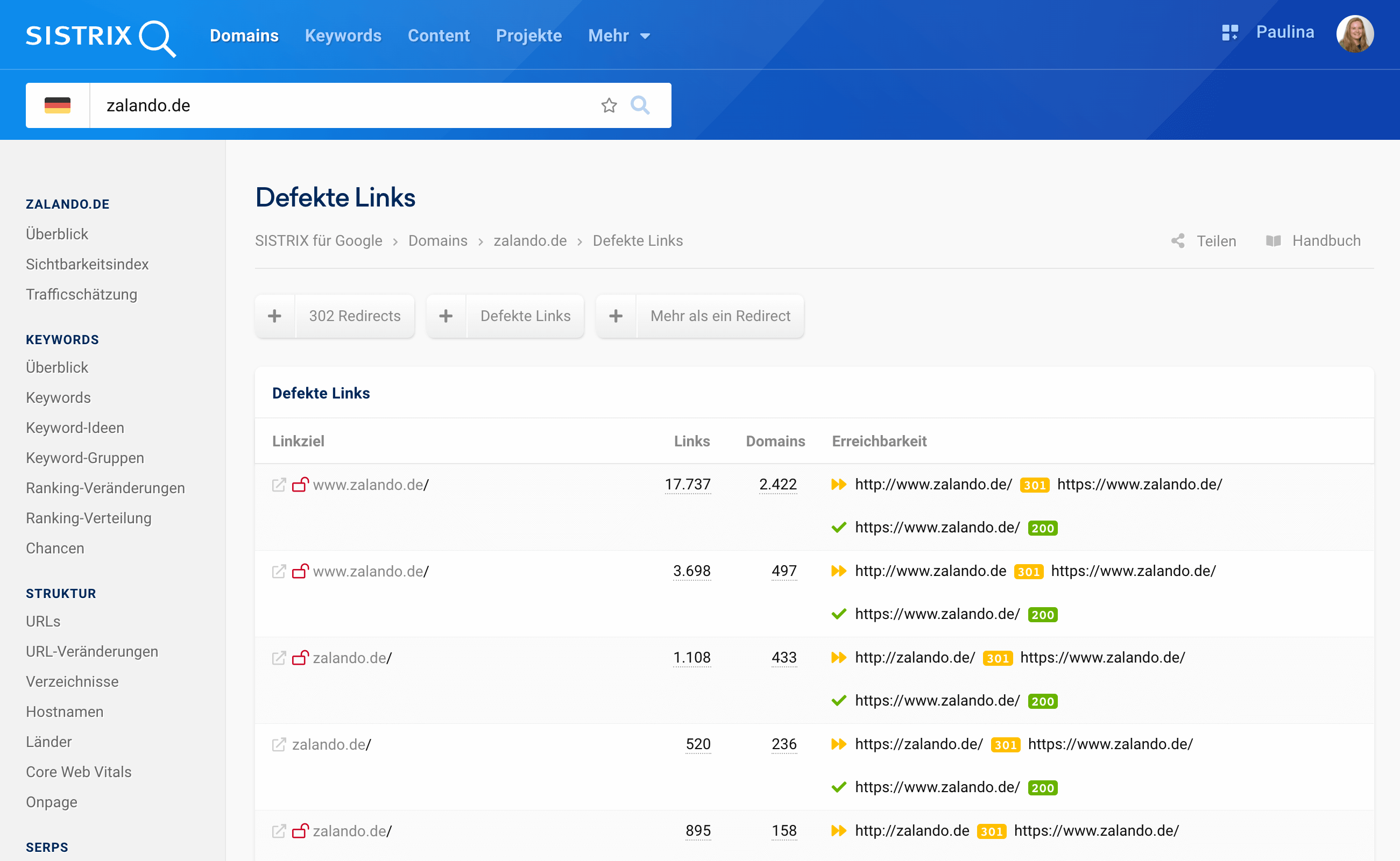
Task: Click the magnifier search icon in search bar
Action: tap(640, 105)
